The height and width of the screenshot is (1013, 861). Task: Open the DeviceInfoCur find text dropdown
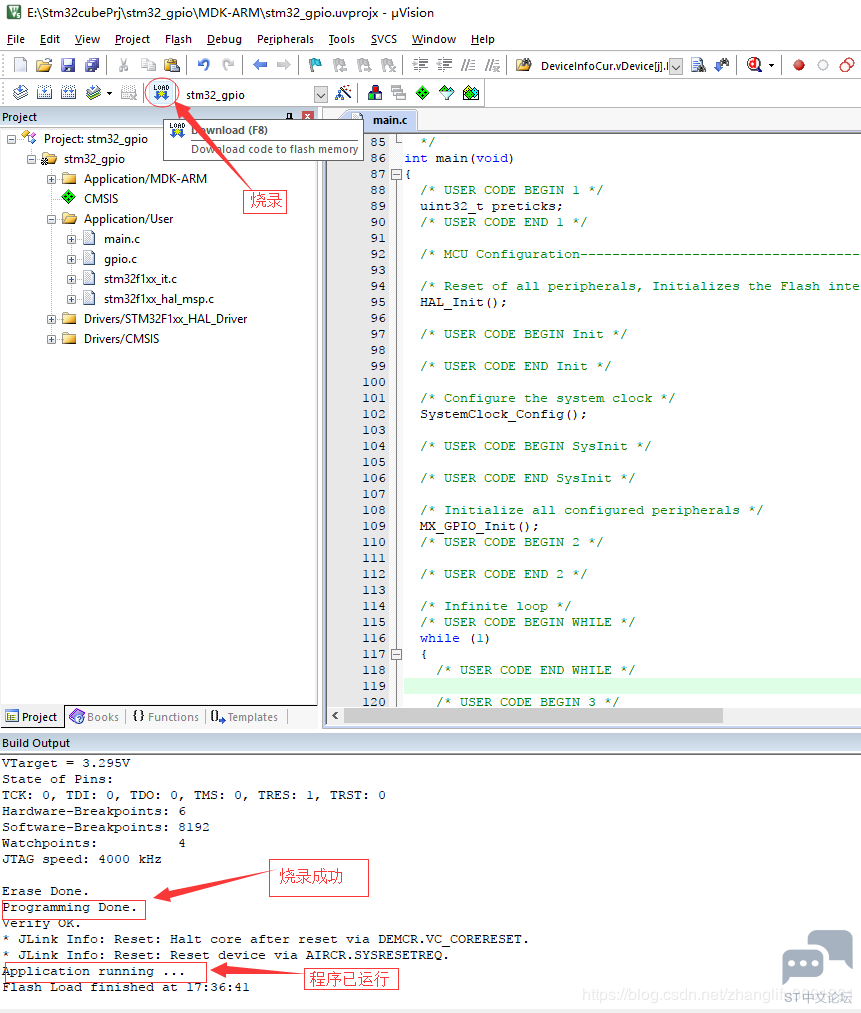point(676,67)
